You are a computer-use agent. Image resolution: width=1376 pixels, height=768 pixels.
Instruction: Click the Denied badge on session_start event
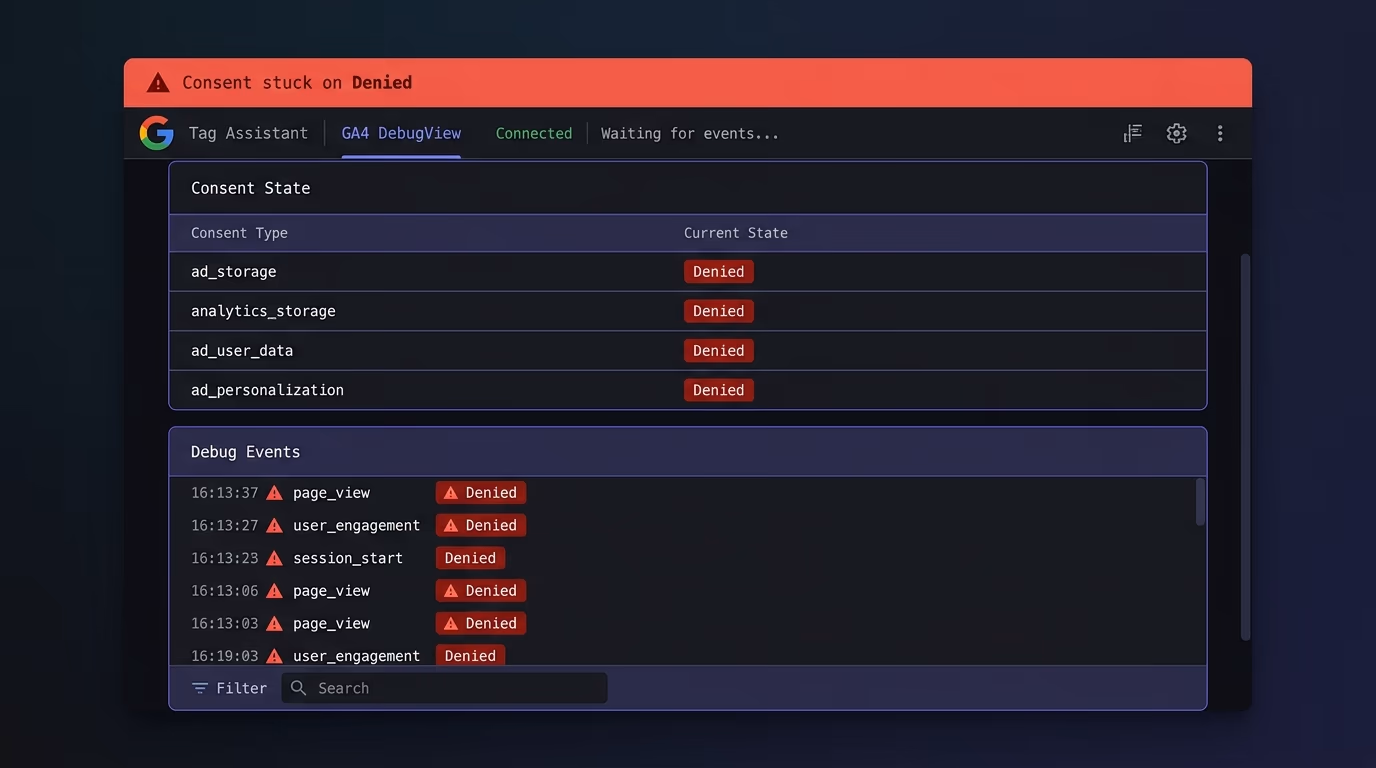coord(470,558)
